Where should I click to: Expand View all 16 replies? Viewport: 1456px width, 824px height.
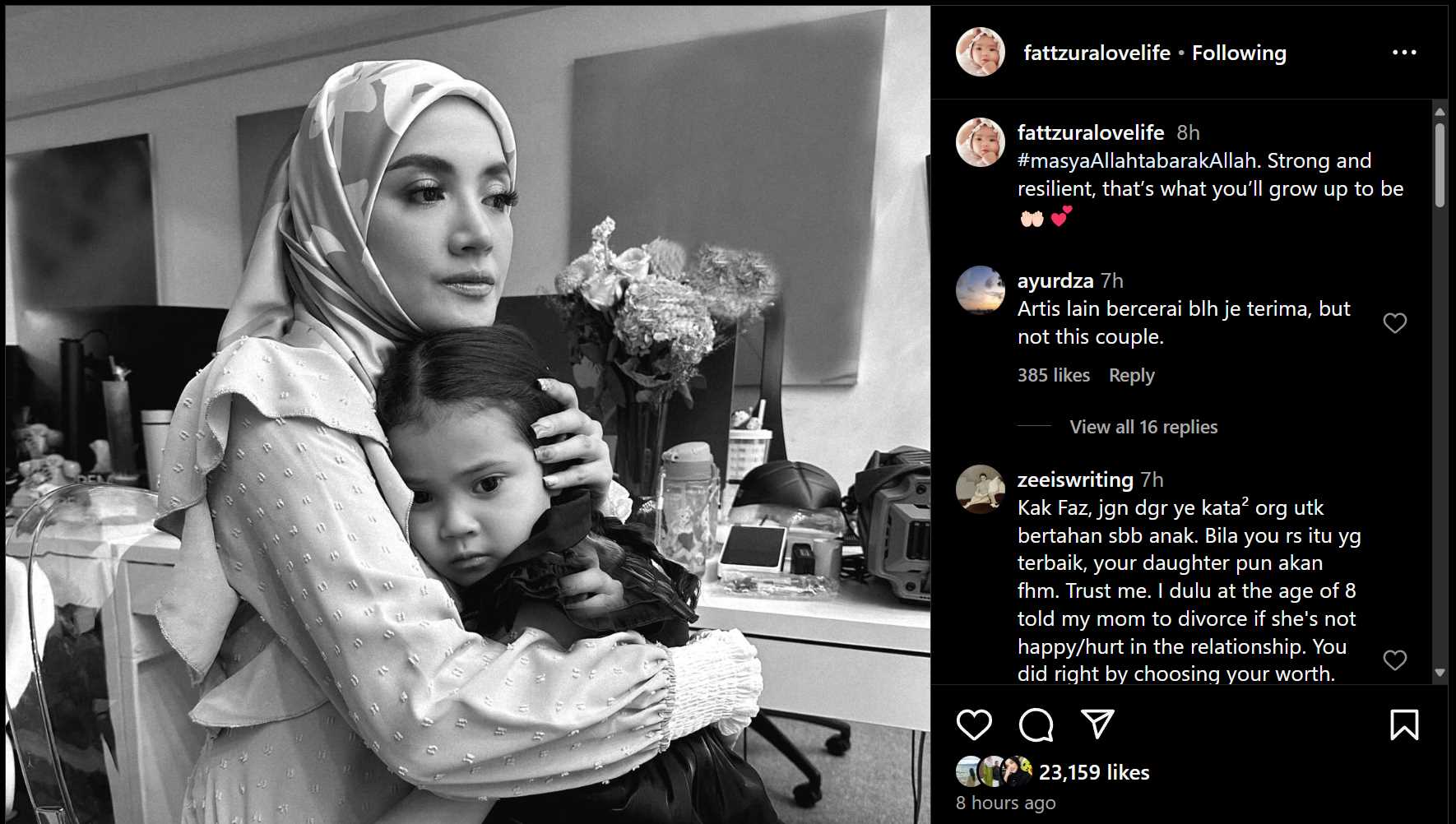(1143, 427)
